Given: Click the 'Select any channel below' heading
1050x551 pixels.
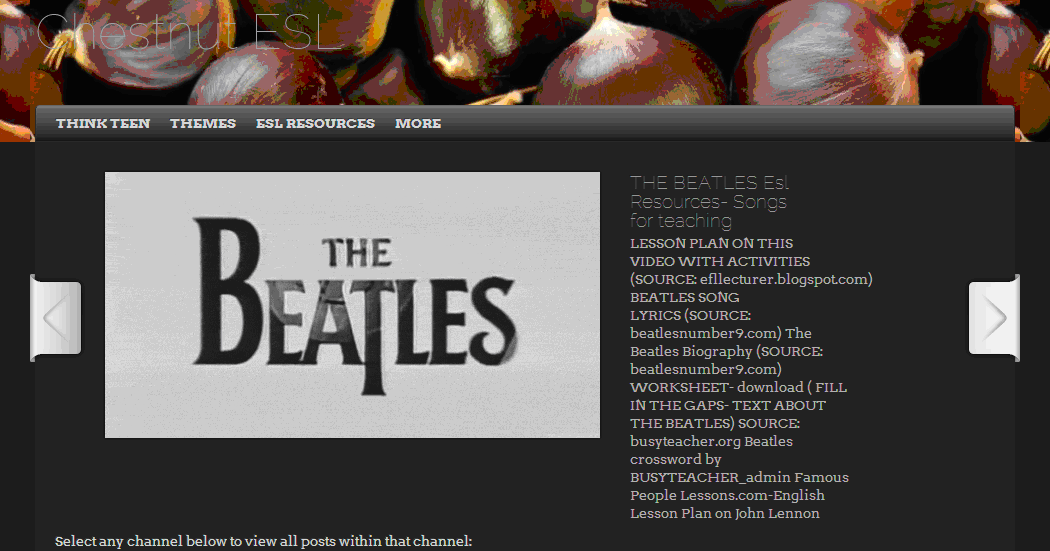Looking at the screenshot, I should point(263,542).
